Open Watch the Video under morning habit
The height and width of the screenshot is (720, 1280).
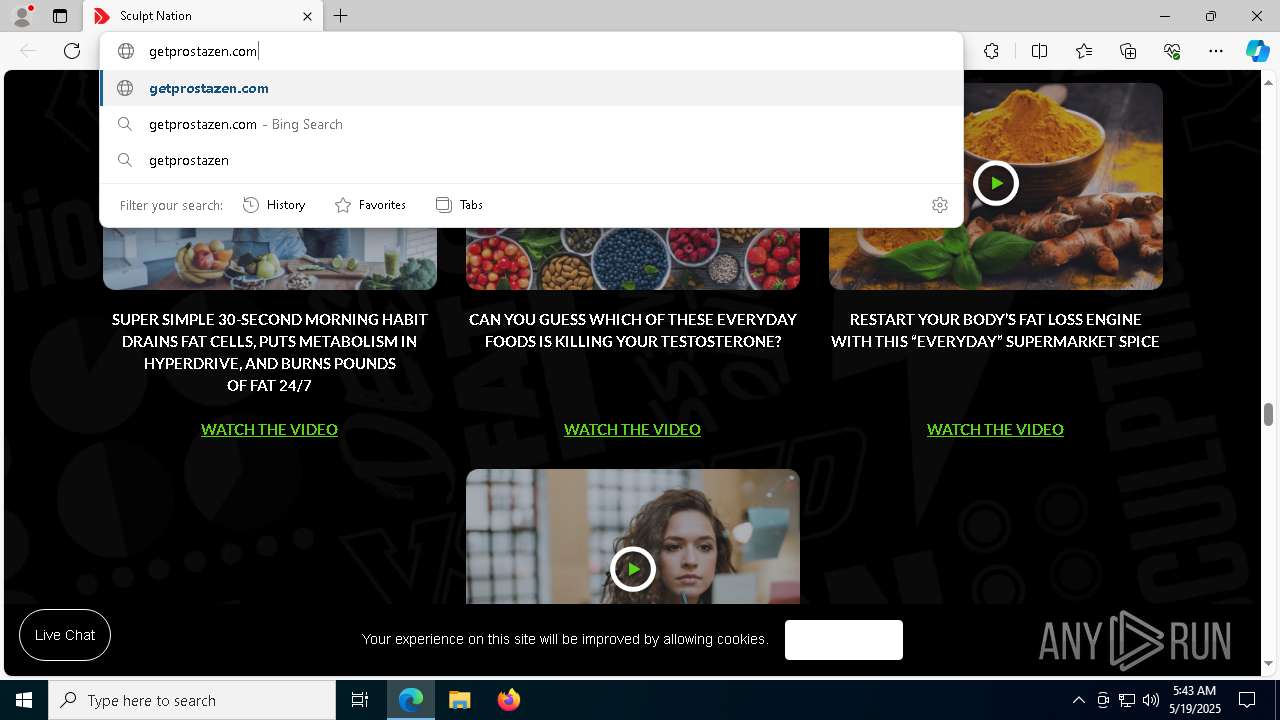269,429
